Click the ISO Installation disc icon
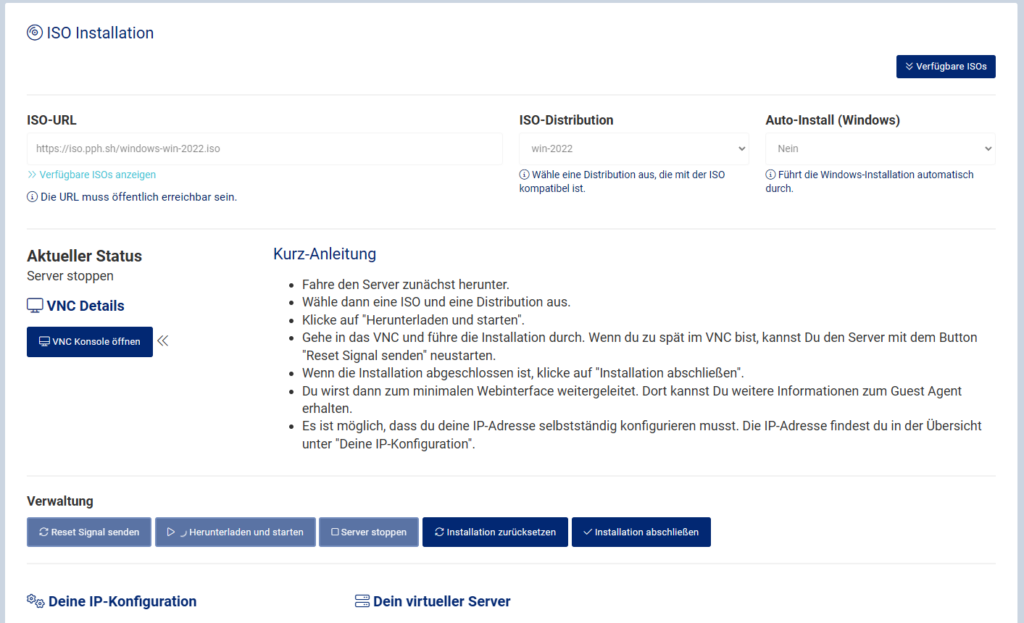 click(x=35, y=33)
